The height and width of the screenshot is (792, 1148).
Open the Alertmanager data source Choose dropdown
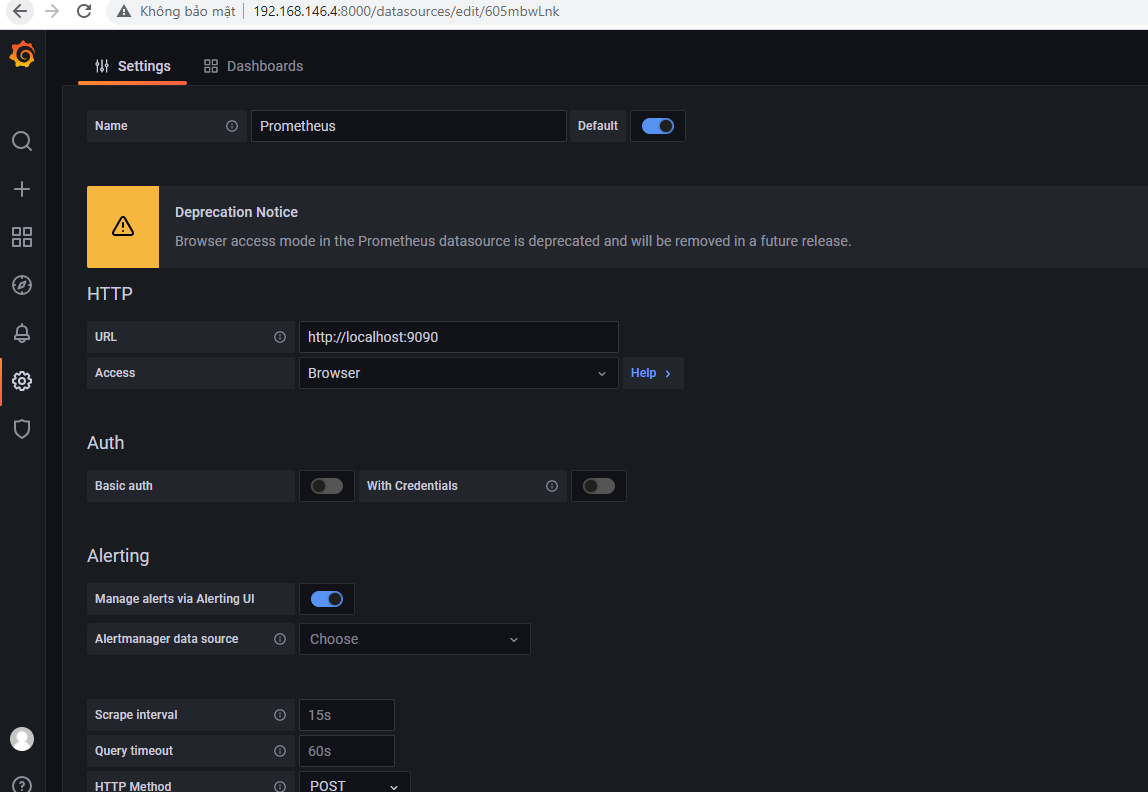pos(414,639)
